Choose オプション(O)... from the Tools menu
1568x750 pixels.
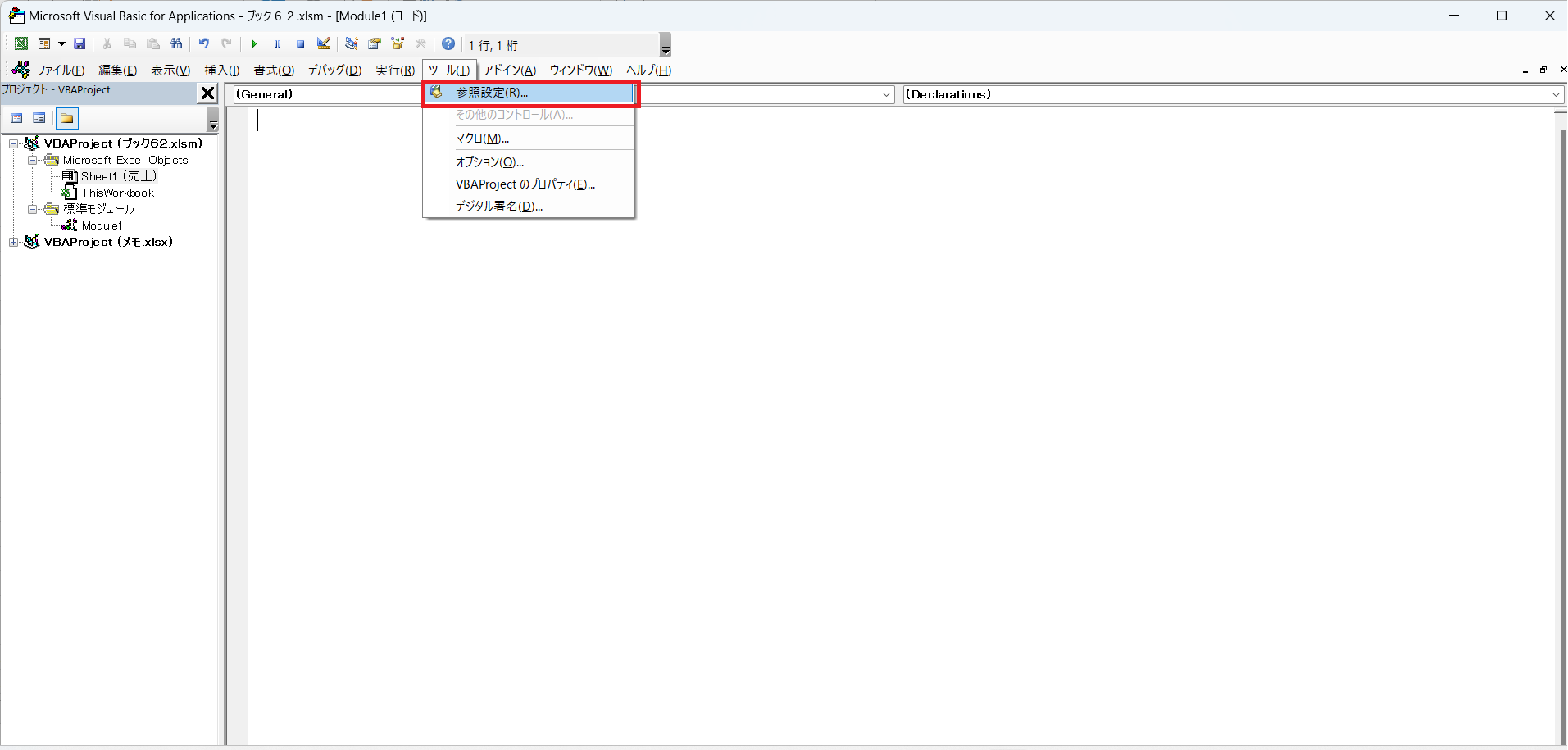pos(529,162)
